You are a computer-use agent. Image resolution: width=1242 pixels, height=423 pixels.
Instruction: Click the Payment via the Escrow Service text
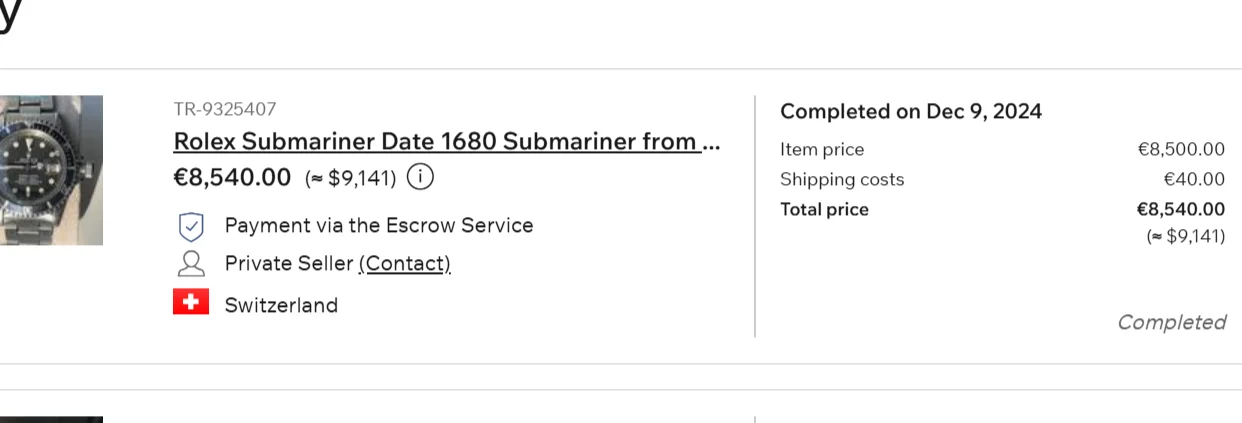point(378,226)
